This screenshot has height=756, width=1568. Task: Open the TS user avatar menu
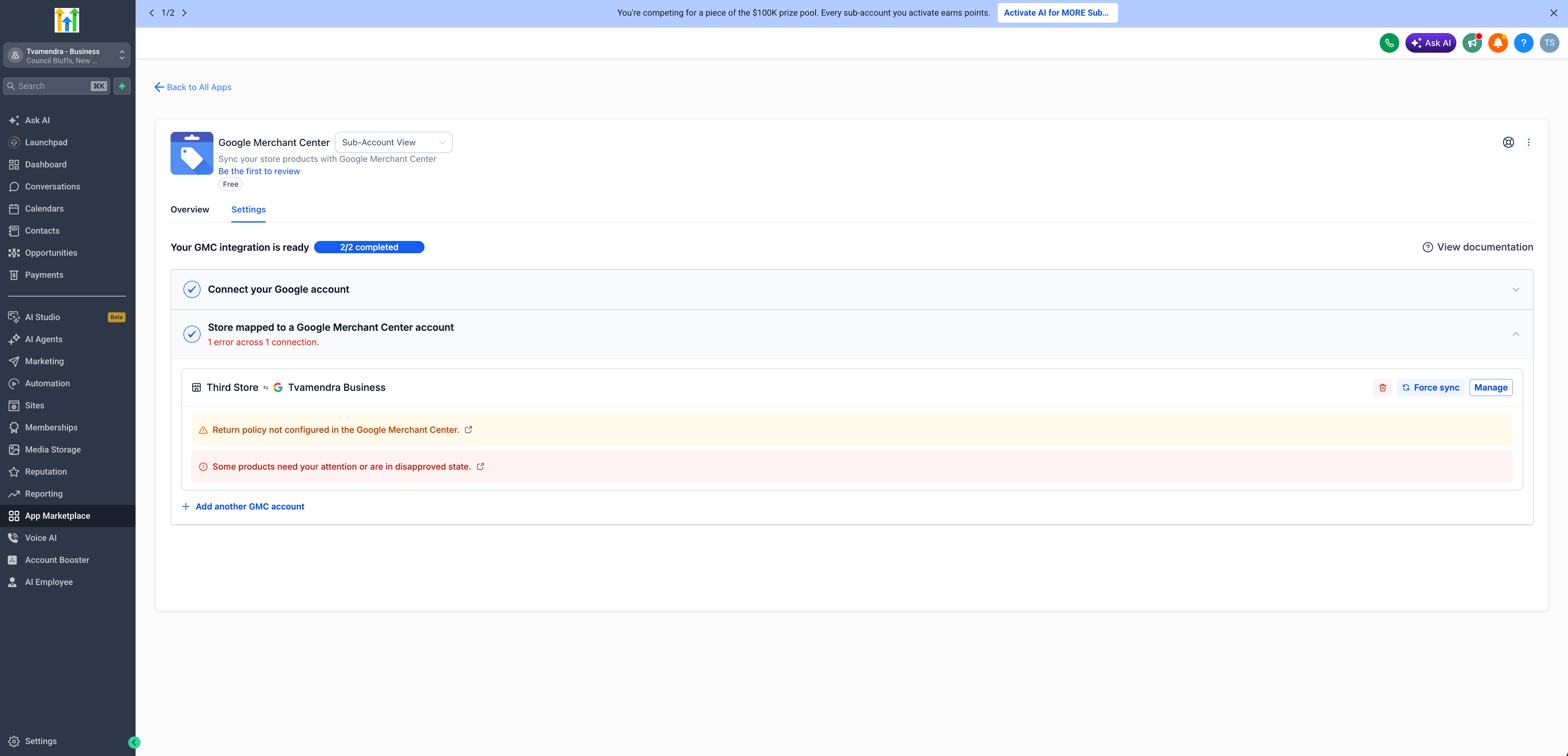coord(1549,43)
